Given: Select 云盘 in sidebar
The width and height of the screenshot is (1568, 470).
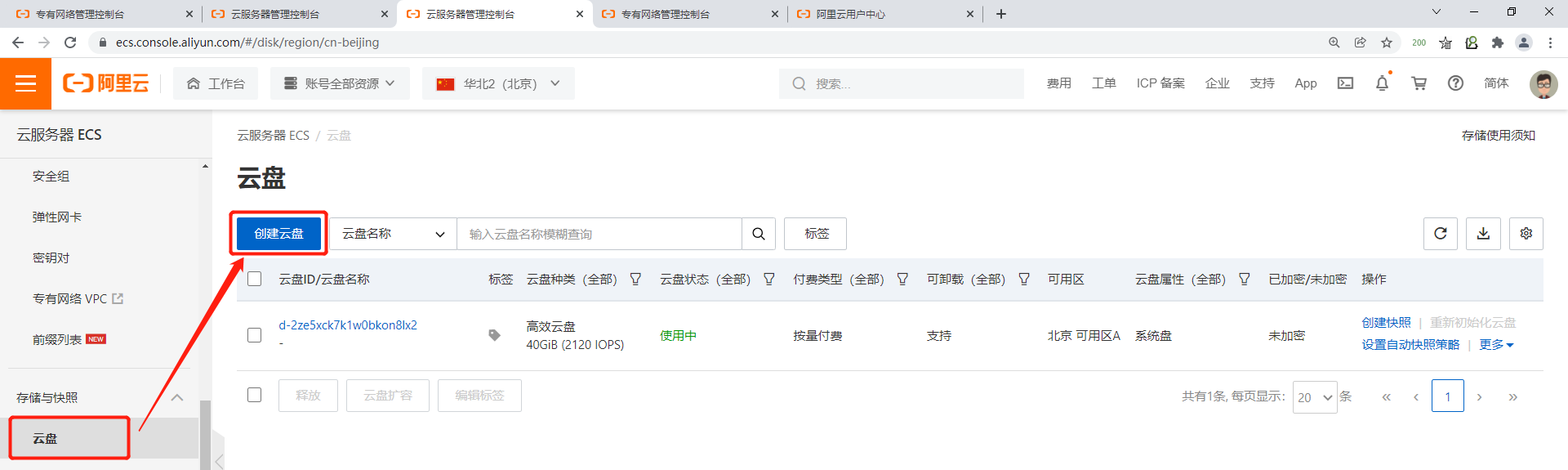Looking at the screenshot, I should pos(100,439).
